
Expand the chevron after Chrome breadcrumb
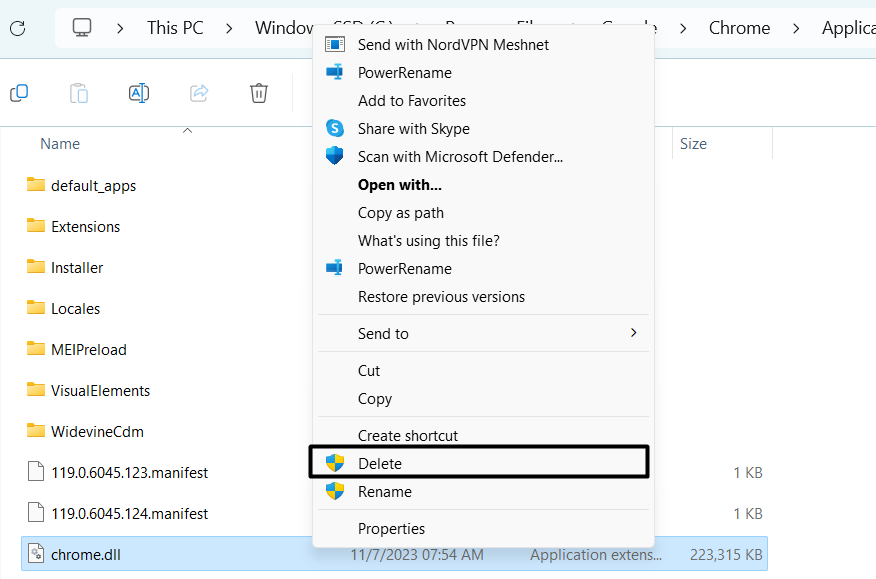[x=797, y=28]
